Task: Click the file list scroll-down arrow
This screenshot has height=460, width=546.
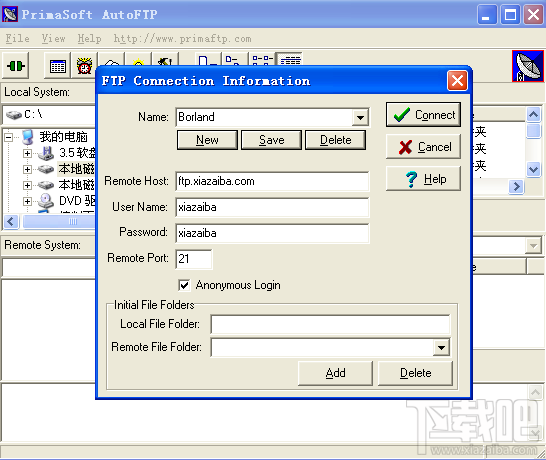Action: (533, 170)
